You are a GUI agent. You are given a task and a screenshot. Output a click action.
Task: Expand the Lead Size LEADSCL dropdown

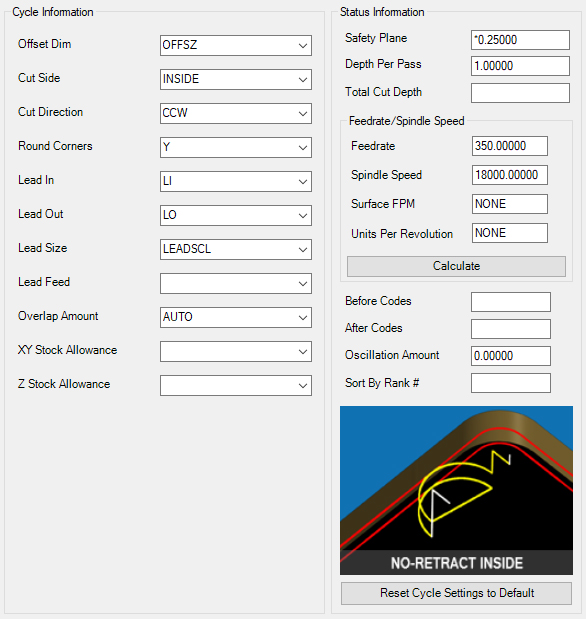(x=236, y=249)
